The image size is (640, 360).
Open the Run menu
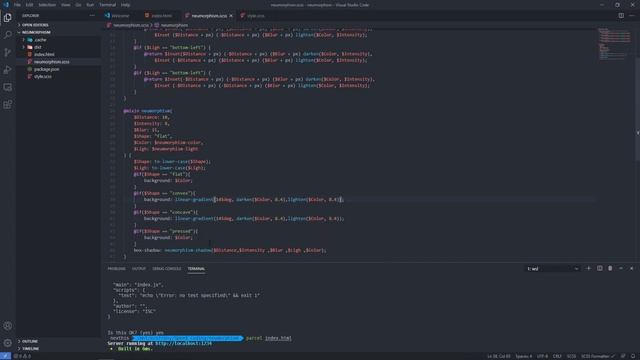[x=90, y=5]
